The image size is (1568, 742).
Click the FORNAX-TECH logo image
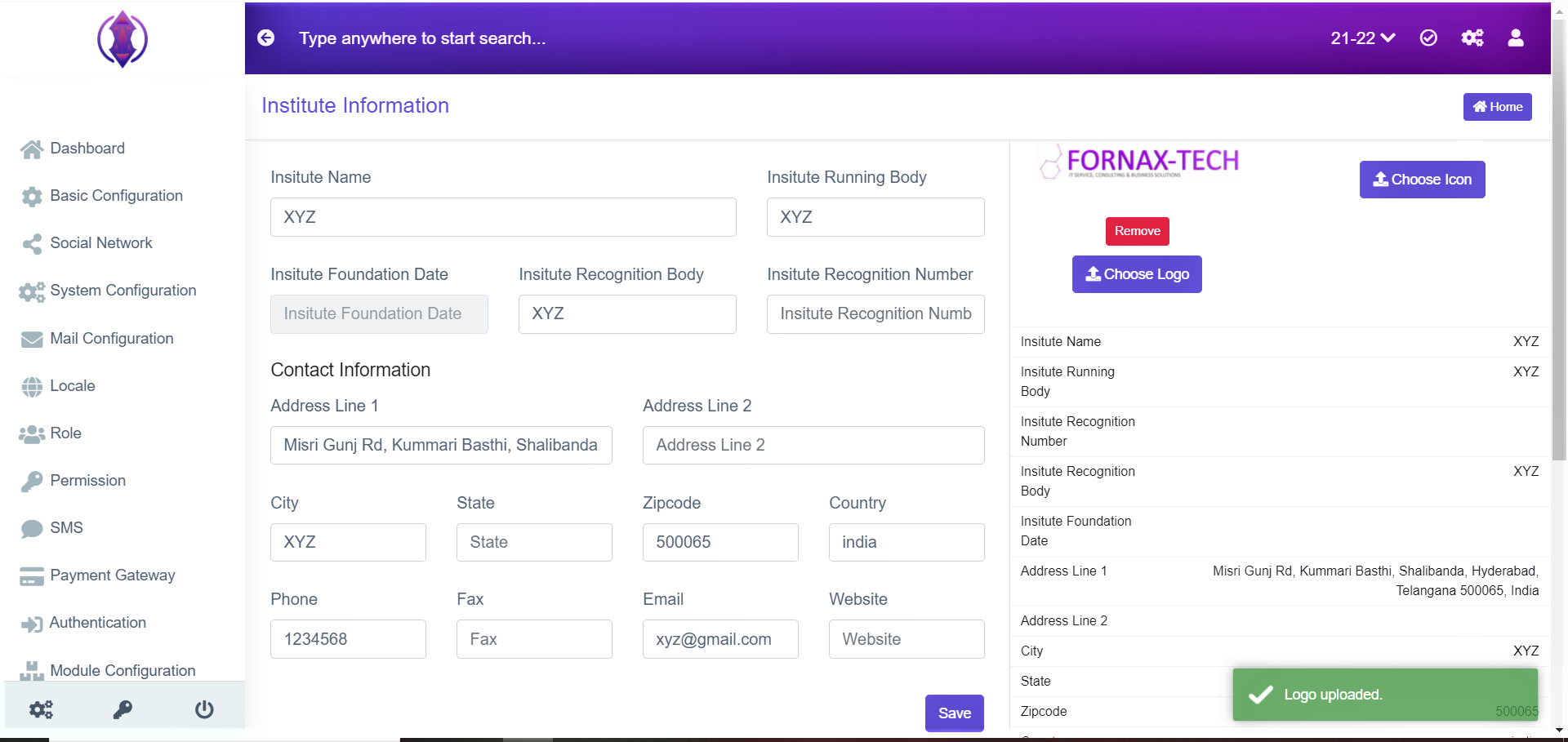pos(1138,162)
